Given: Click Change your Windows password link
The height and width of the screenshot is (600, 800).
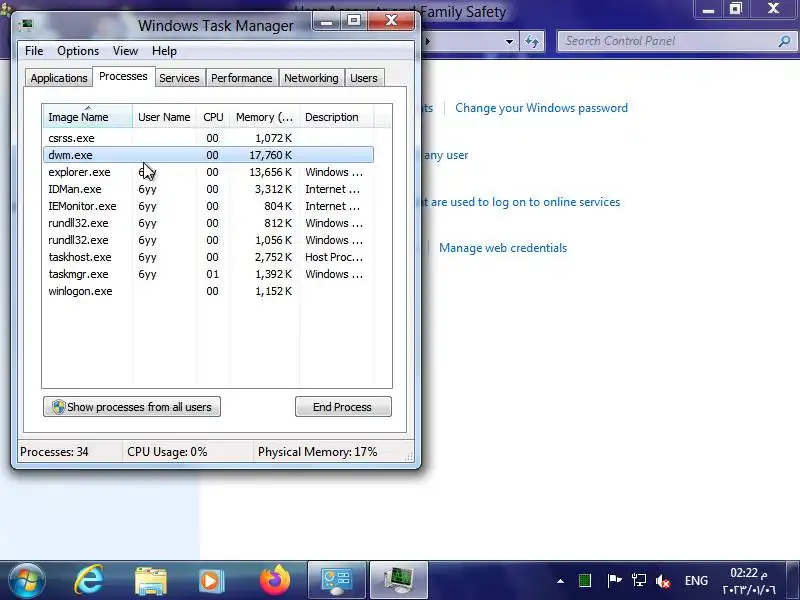Looking at the screenshot, I should click(x=541, y=108).
